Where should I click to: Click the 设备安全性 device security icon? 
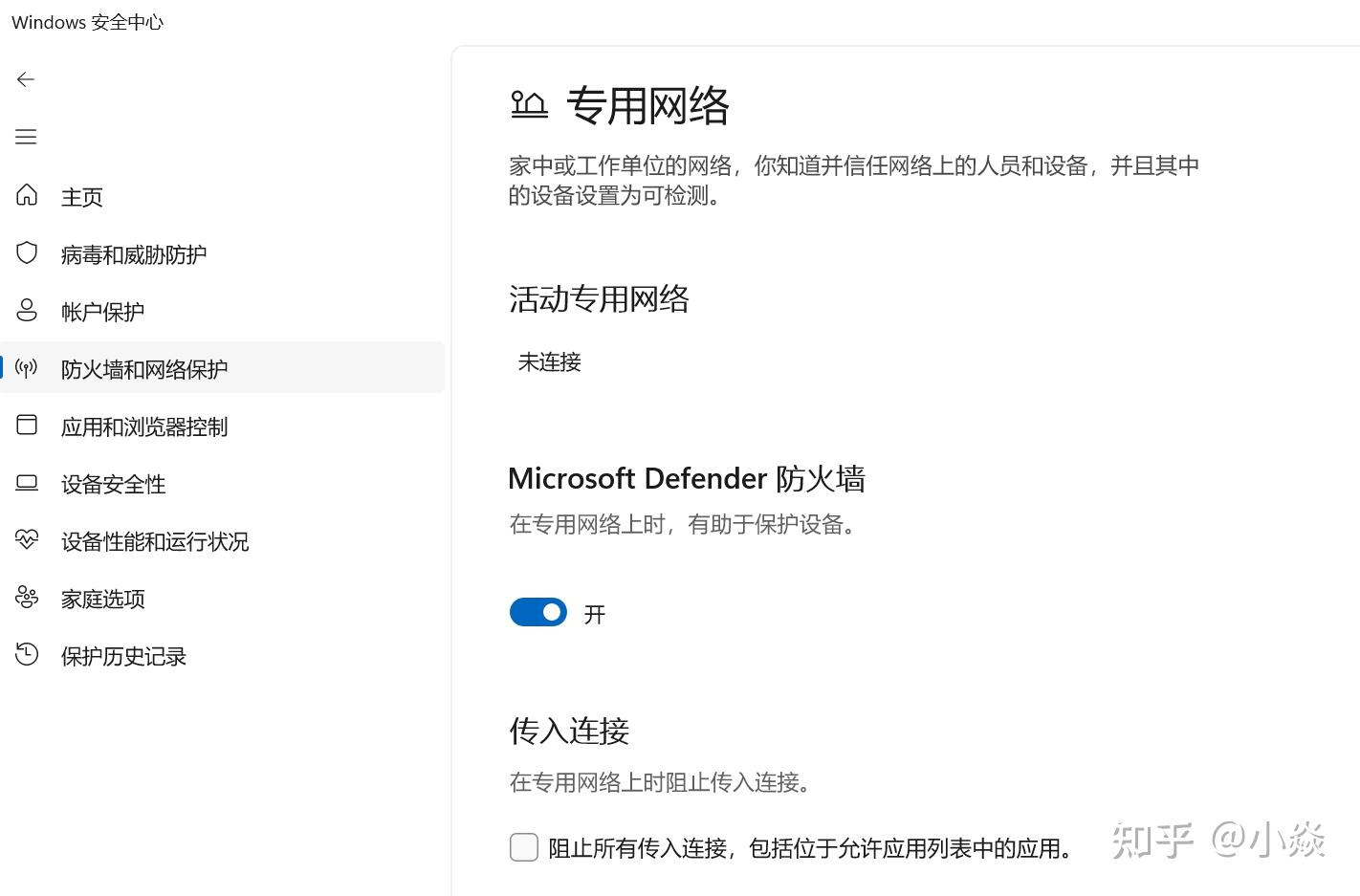(26, 483)
